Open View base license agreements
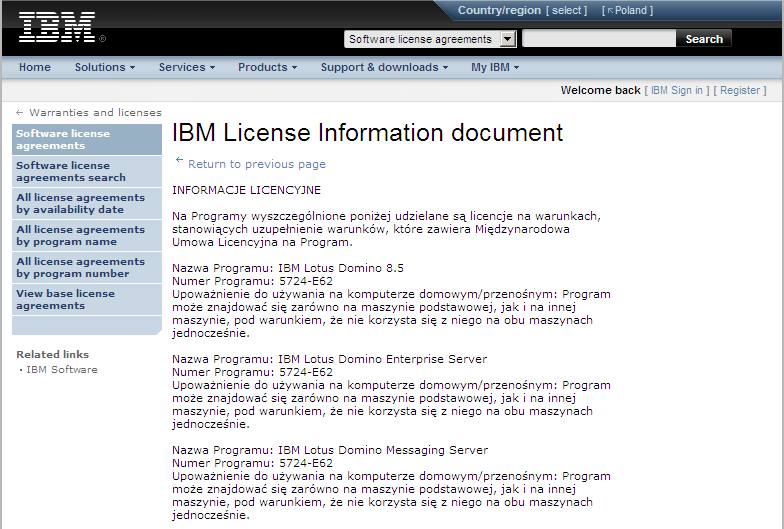Viewport: 784px width, 529px height. tap(87, 300)
